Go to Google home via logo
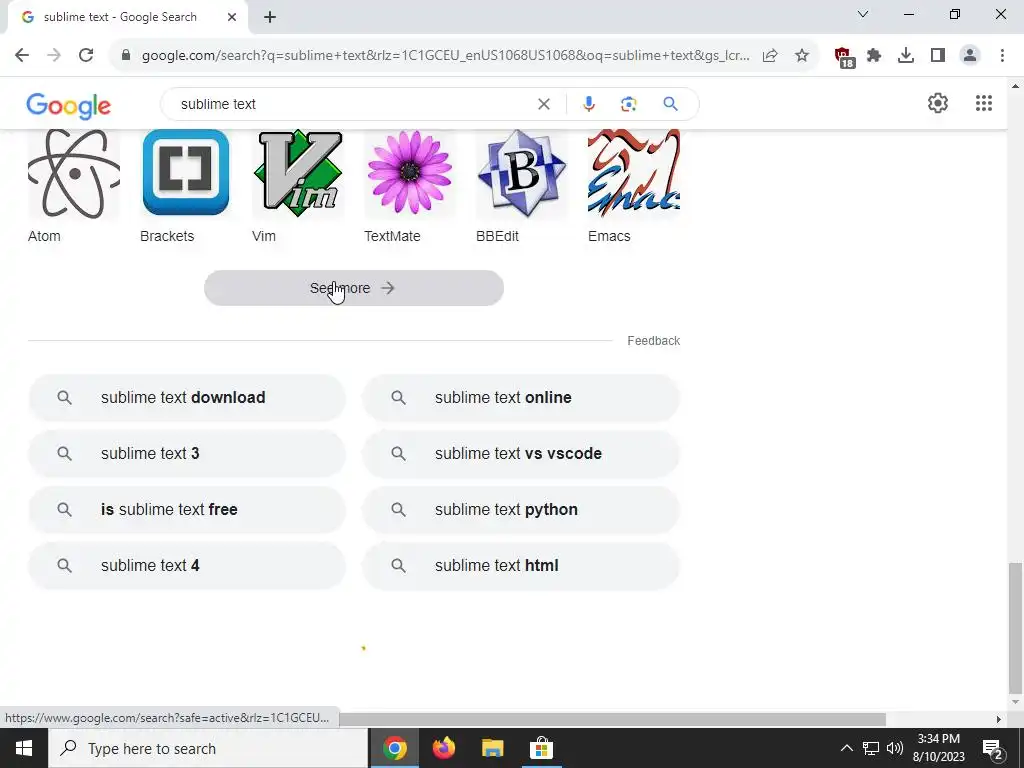 (69, 105)
